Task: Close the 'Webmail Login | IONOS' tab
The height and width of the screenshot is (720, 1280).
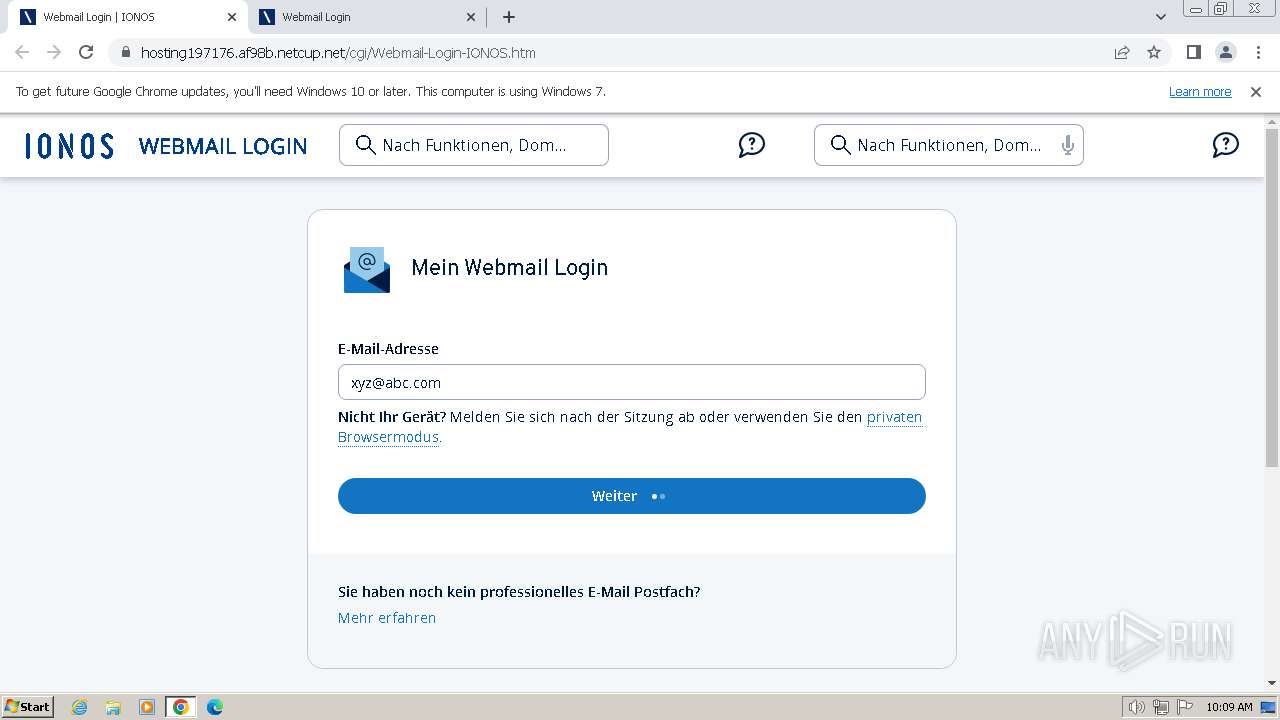Action: tap(232, 17)
